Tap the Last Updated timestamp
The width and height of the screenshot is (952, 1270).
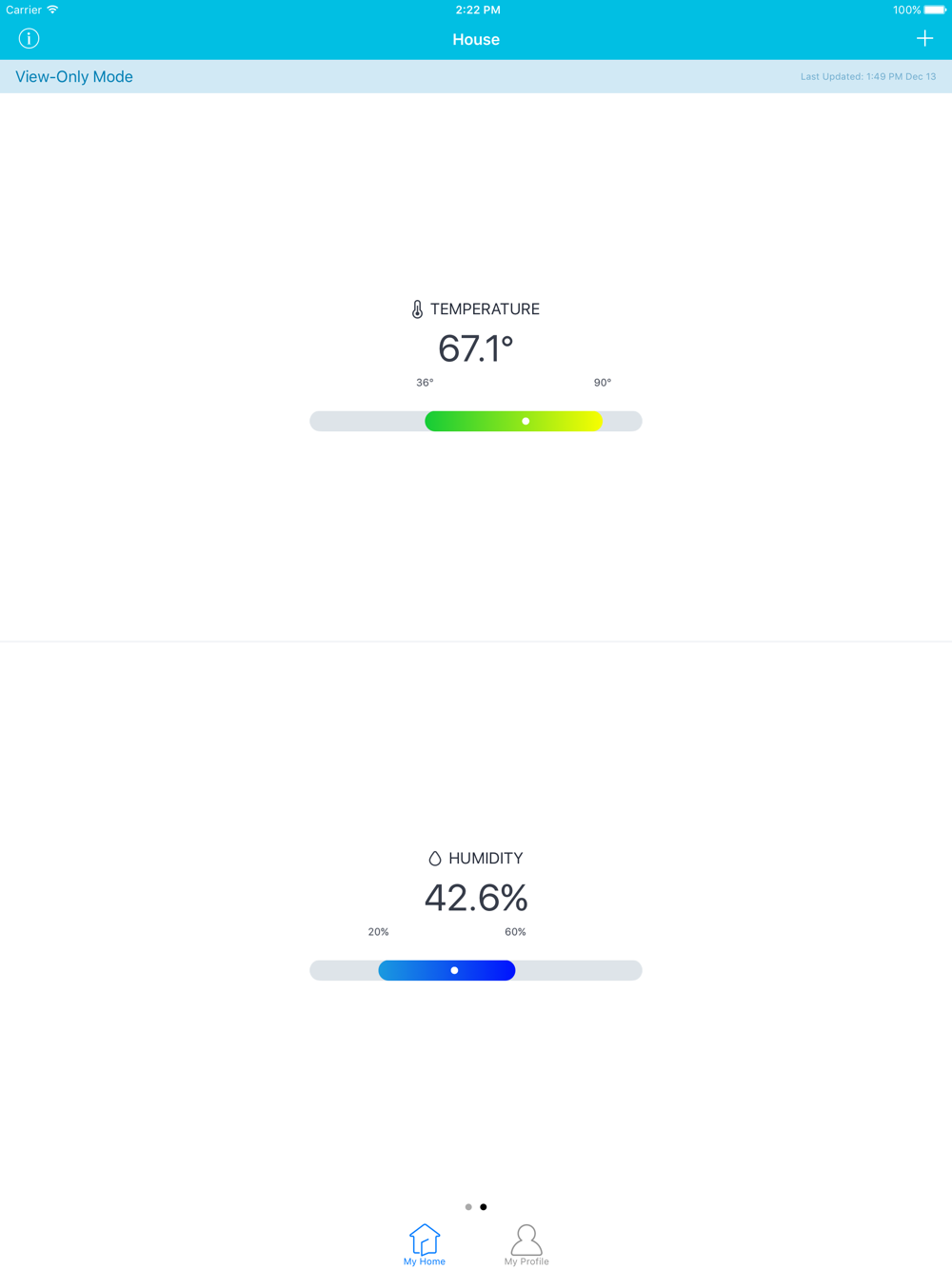click(x=867, y=77)
